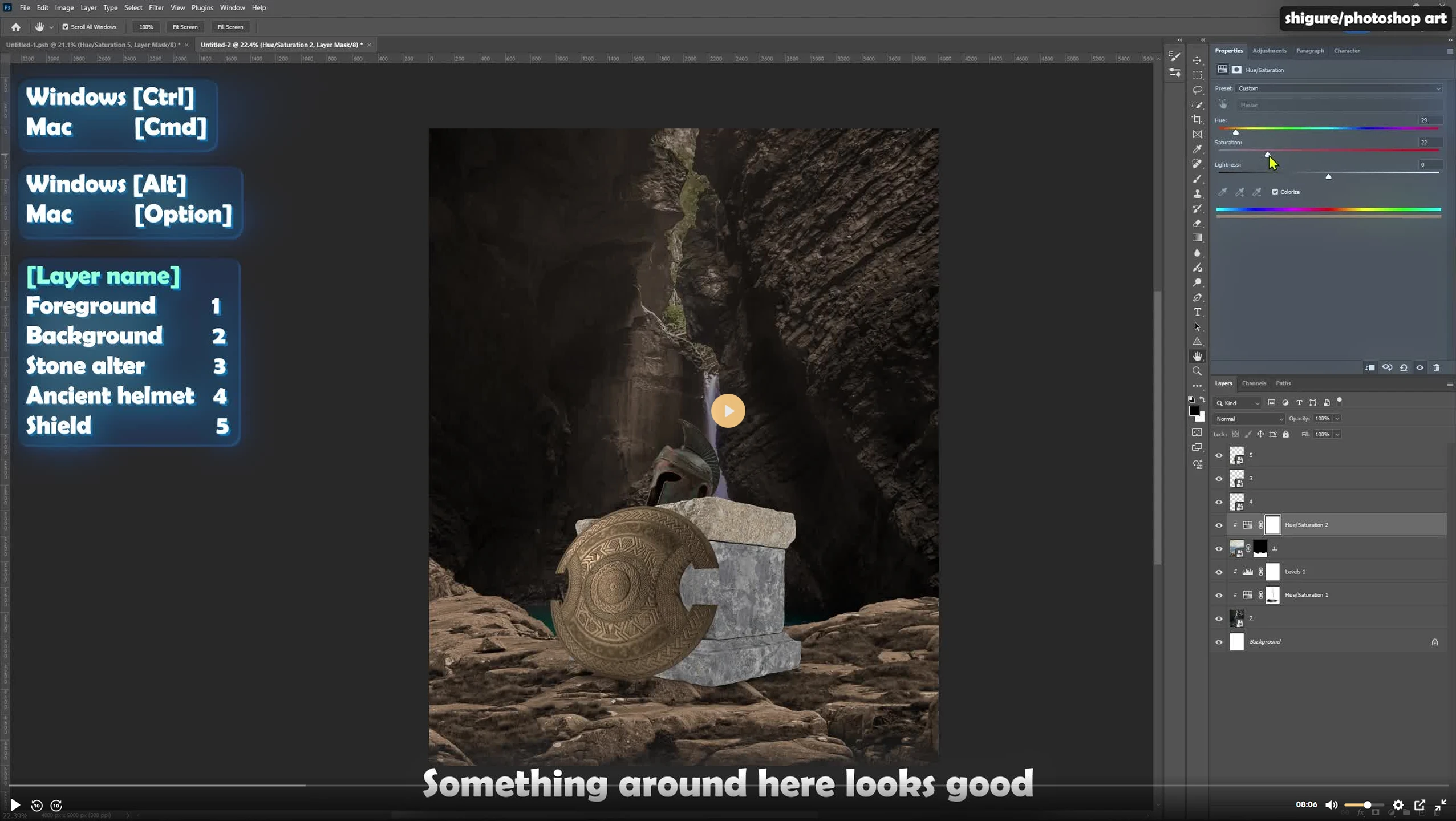1456x821 pixels.
Task: Select the Pen tool
Action: pos(1197,297)
